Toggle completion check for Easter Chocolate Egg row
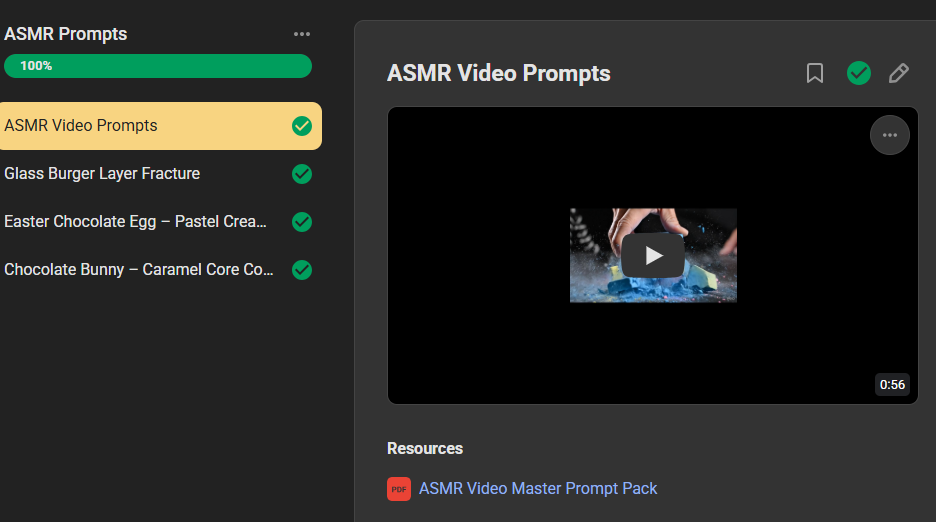The image size is (936, 522). (302, 222)
